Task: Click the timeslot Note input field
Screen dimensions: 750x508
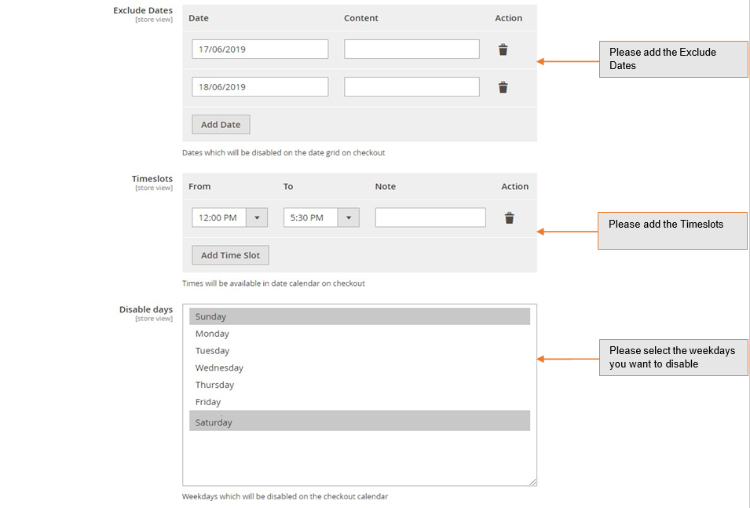Action: point(430,218)
